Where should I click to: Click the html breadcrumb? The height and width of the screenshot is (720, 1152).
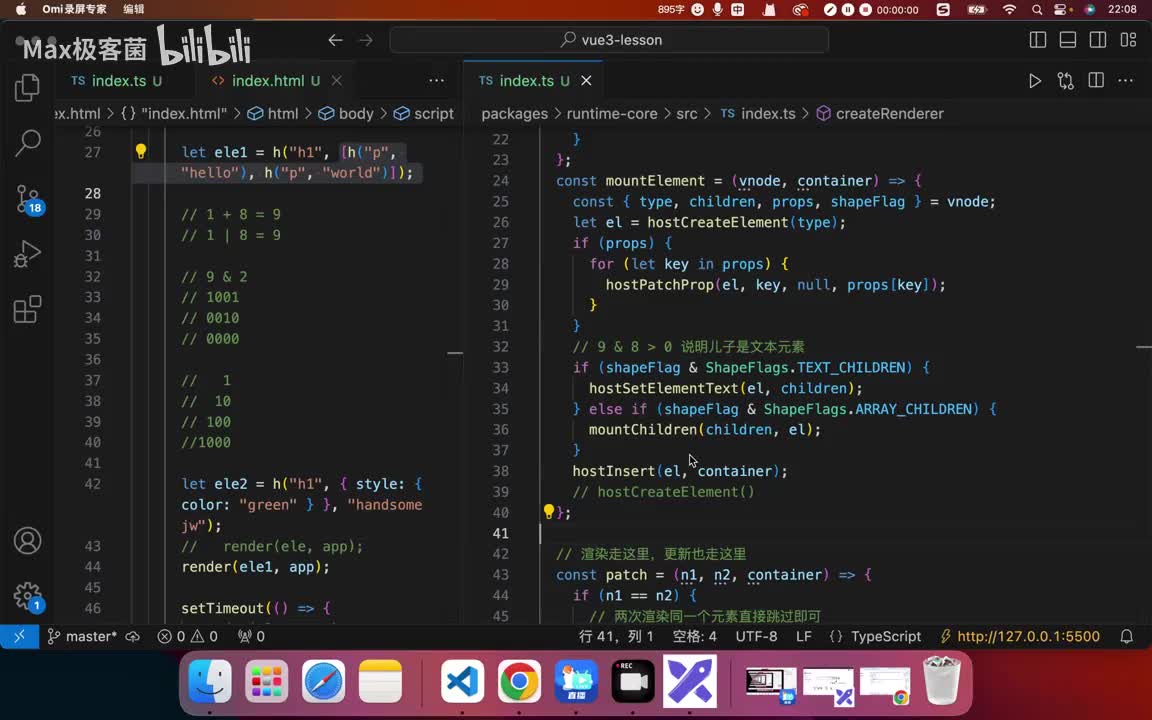click(x=274, y=114)
